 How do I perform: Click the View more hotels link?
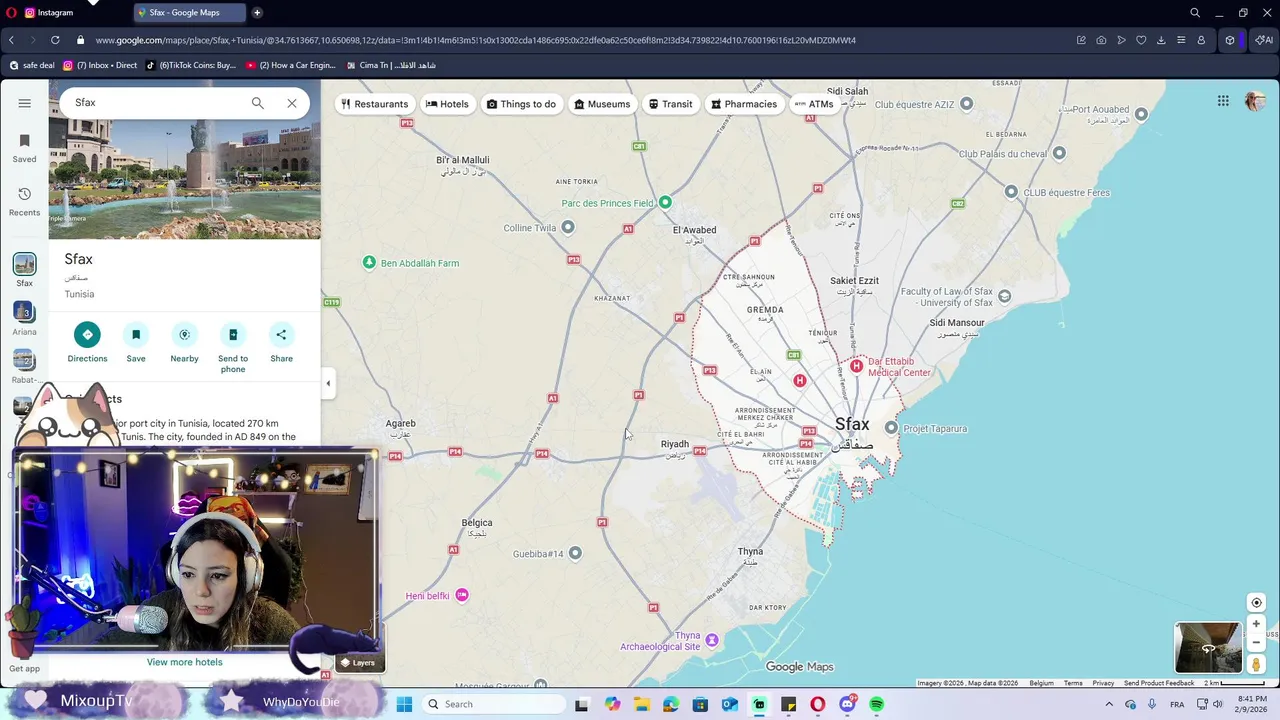pos(184,662)
